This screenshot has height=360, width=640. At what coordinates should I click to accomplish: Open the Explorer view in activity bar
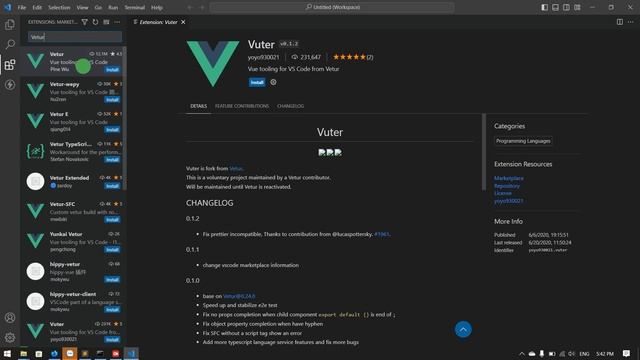pyautogui.click(x=10, y=25)
